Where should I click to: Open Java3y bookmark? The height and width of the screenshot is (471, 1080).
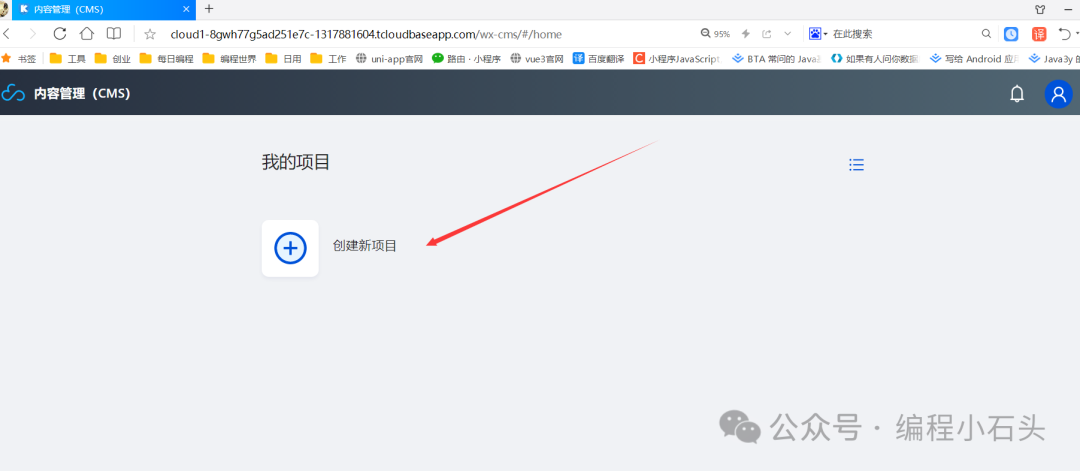[x=1054, y=59]
